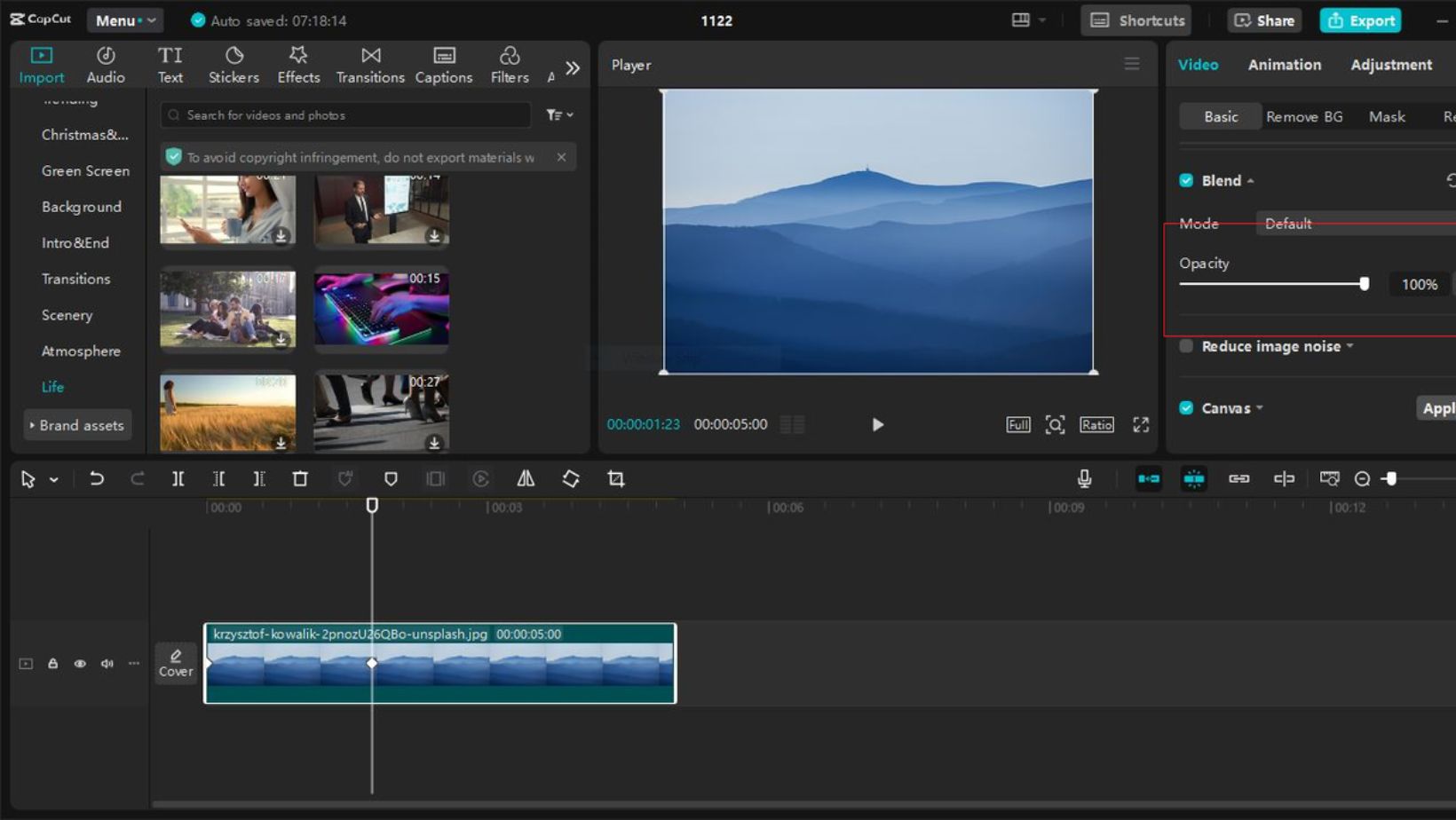Click the Delete clip trash icon
This screenshot has height=820, width=1456.
pyautogui.click(x=300, y=479)
